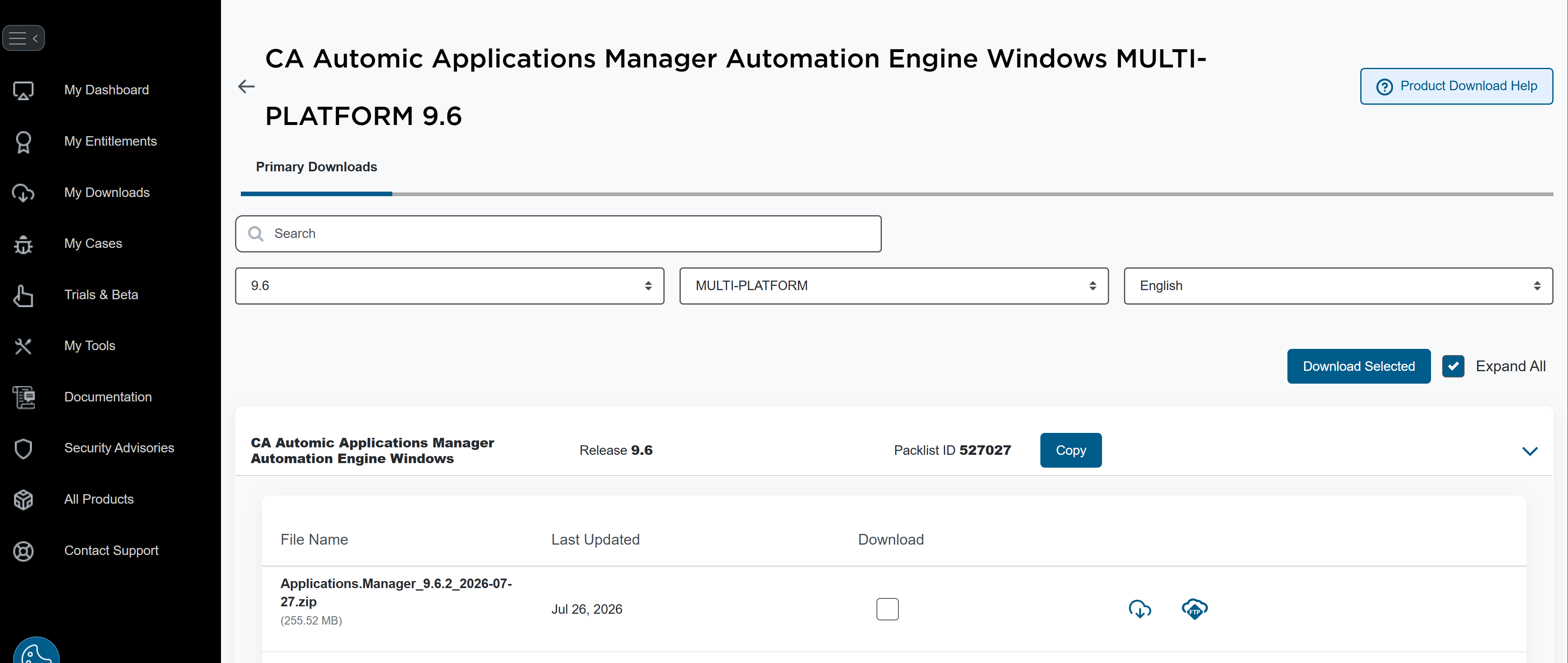
Task: Click the My Entitlements ribbon icon
Action: pyautogui.click(x=23, y=142)
